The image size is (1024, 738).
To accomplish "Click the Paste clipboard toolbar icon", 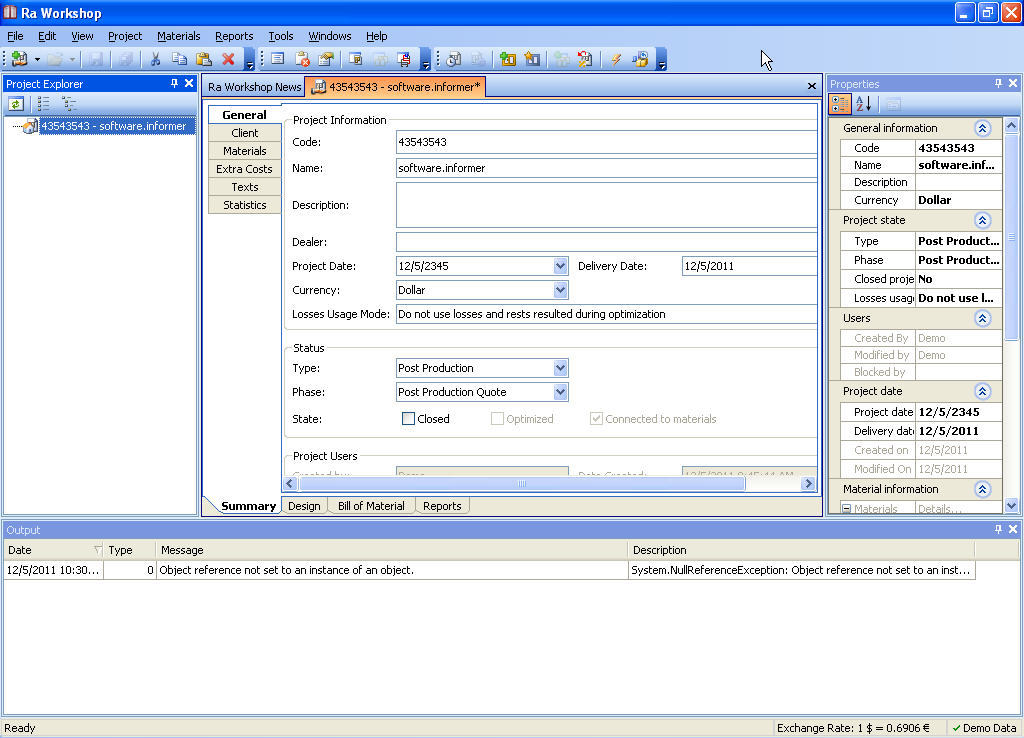I will pyautogui.click(x=204, y=59).
